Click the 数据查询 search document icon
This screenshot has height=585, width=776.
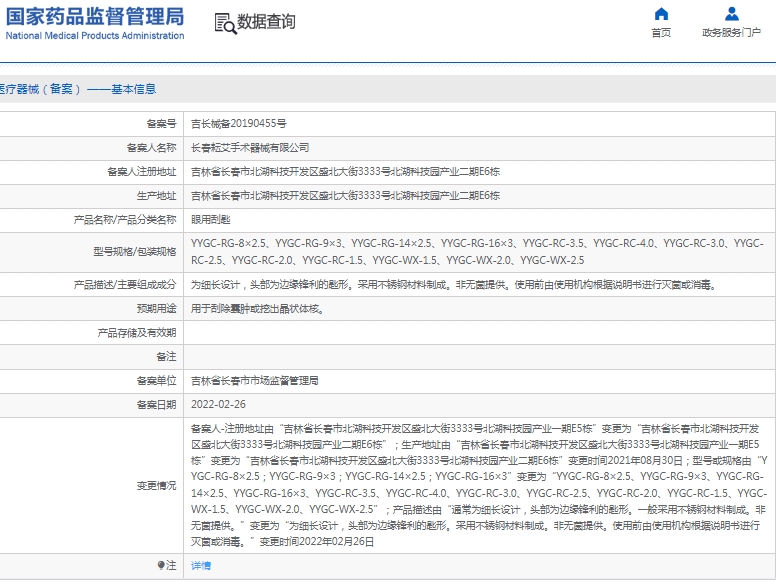coord(225,23)
